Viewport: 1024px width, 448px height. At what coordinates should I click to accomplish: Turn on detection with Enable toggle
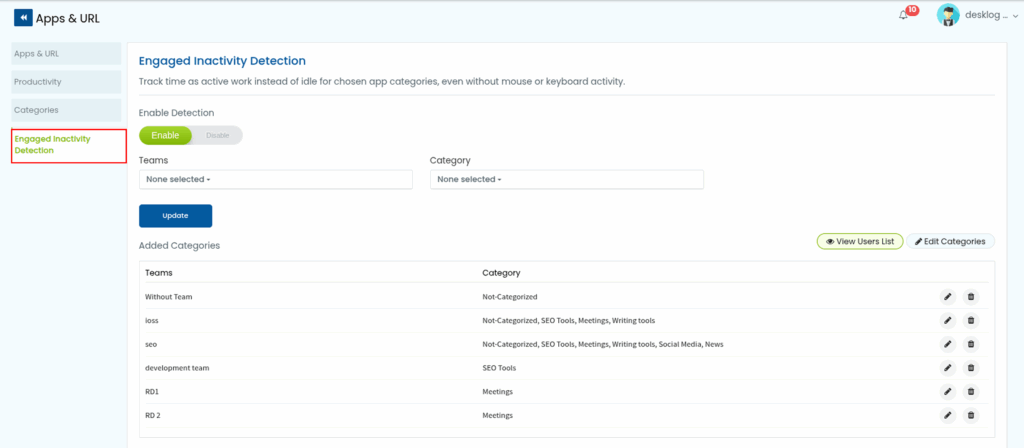[x=165, y=135]
